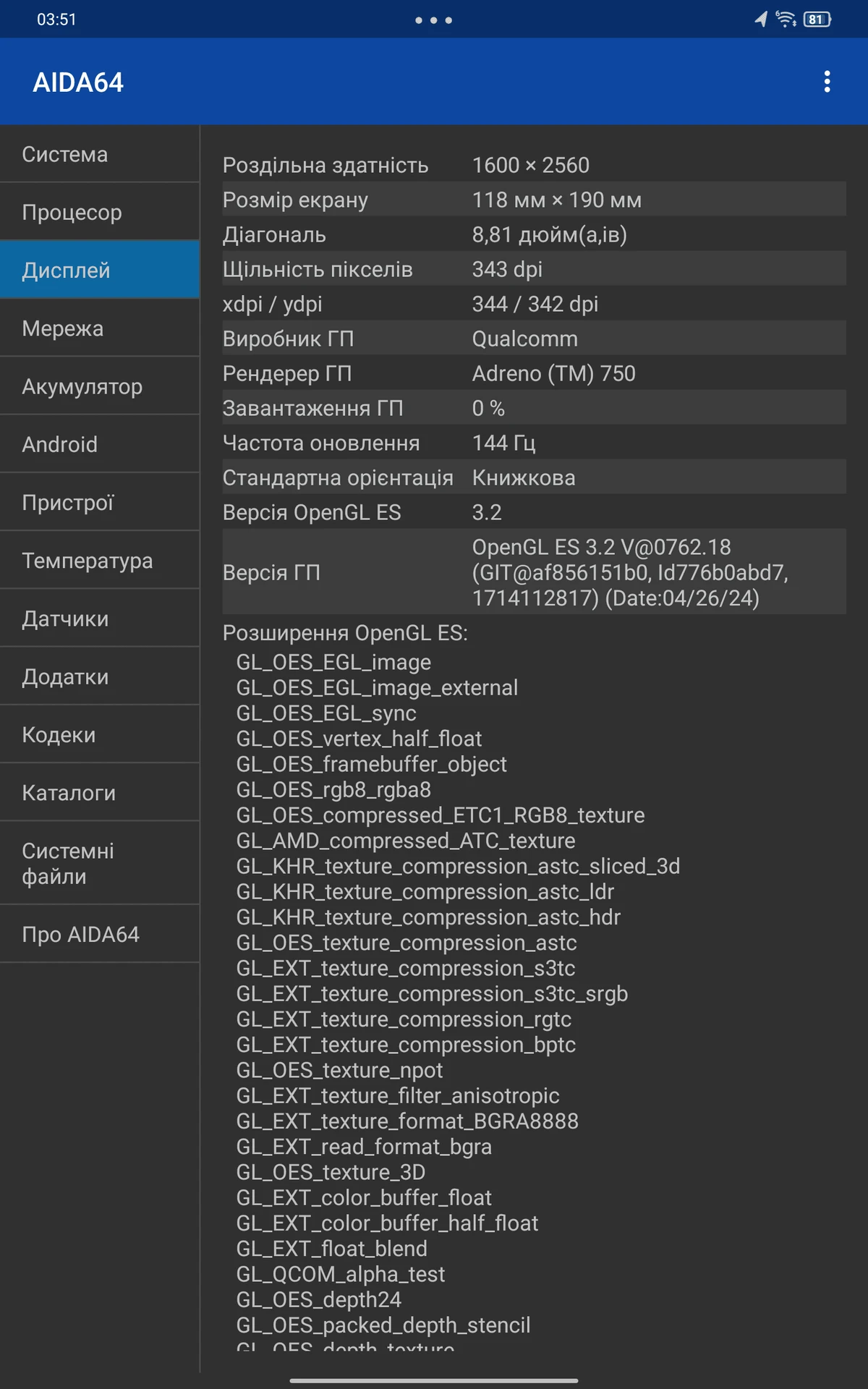Select GL_OES_compressed_ETC1_RGB8_texture extension
The height and width of the screenshot is (1389, 868).
coord(441,815)
